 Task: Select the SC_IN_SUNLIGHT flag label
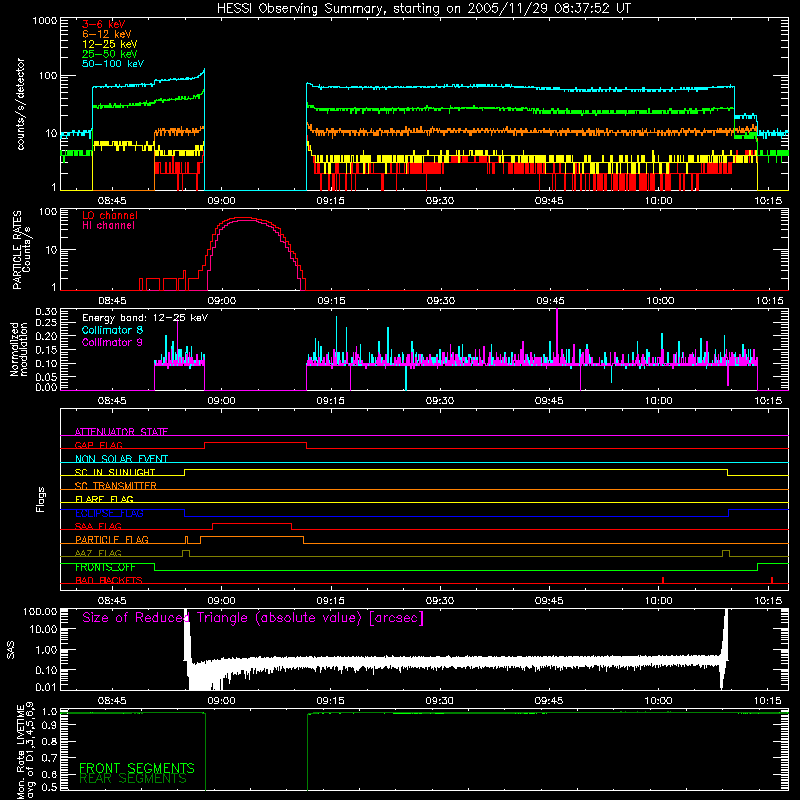(x=115, y=472)
